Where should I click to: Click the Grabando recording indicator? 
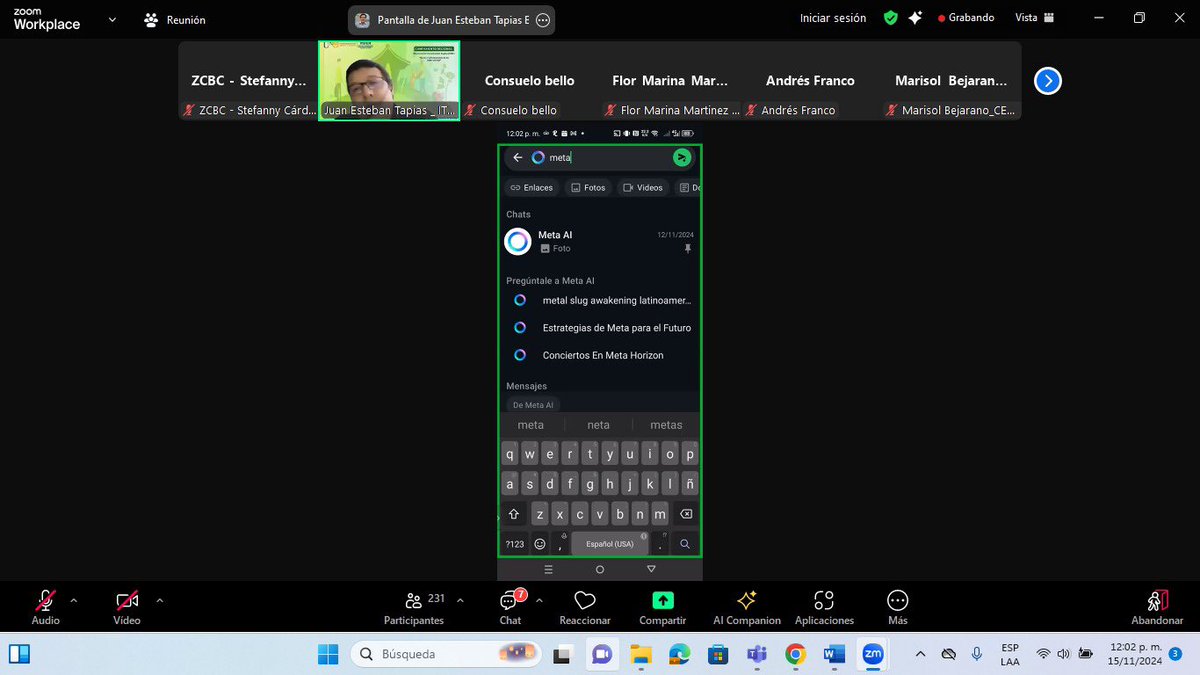pos(966,18)
